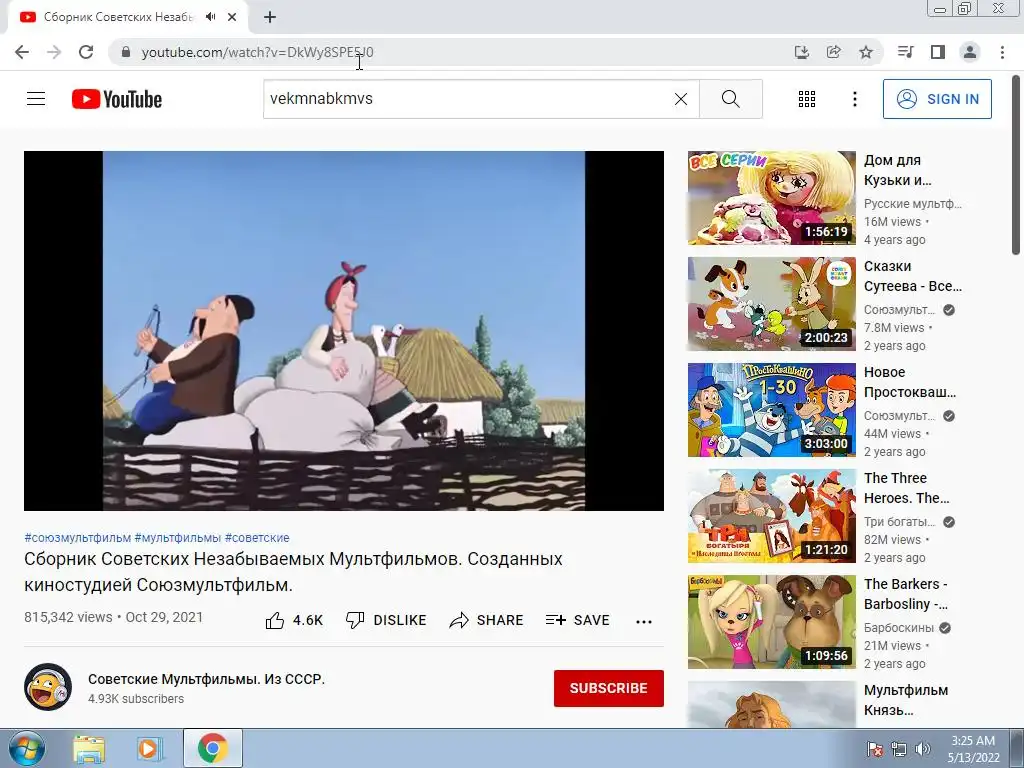Viewport: 1024px width, 768px height.
Task: Click the title Сказки Сутеева - Все...
Action: [912, 276]
